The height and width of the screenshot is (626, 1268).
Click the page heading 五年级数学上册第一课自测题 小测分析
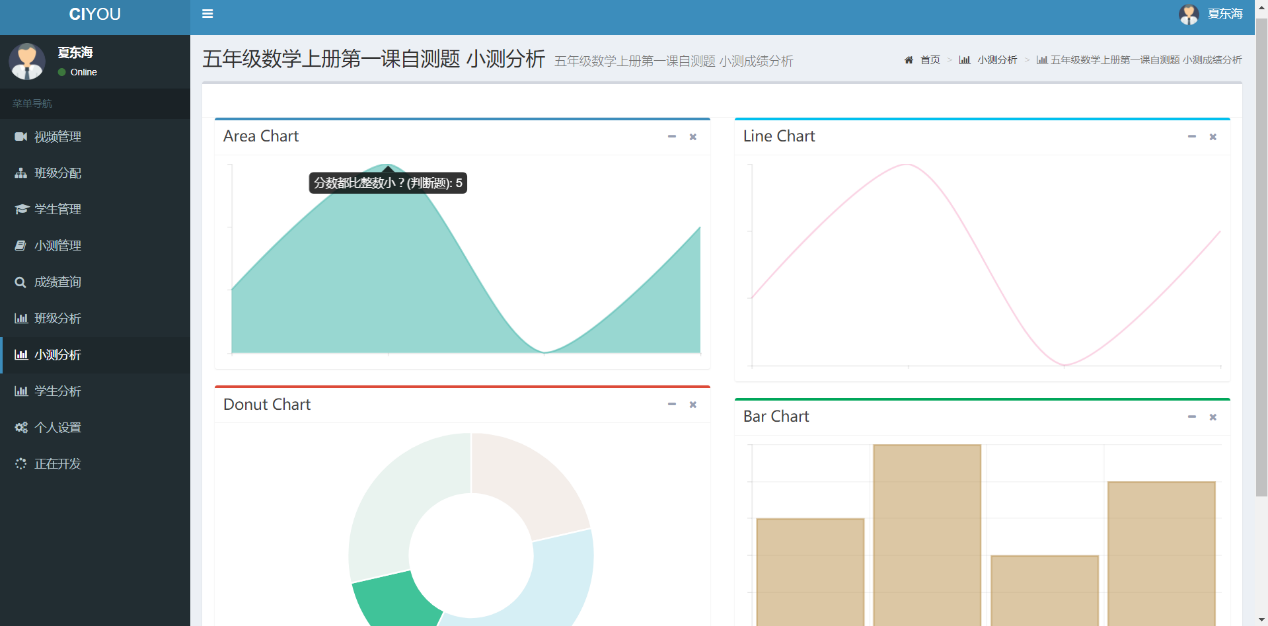pos(374,59)
